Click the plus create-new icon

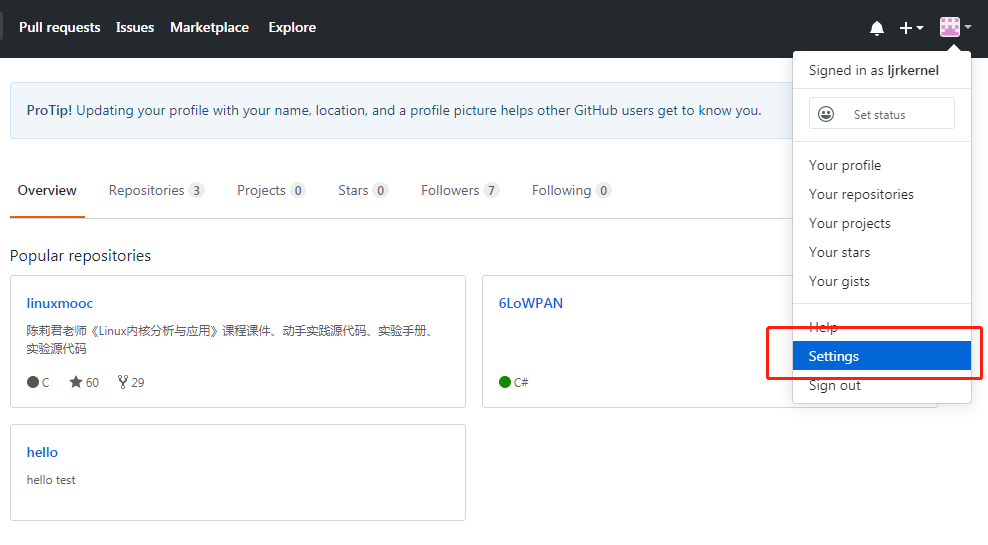[905, 28]
